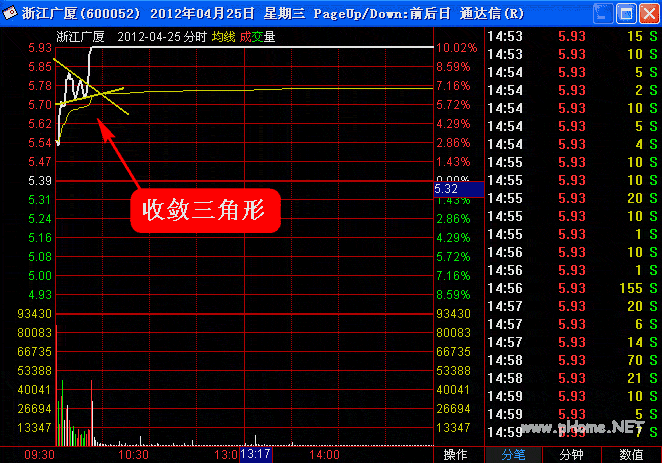Click the 5.85 price axis label

pyautogui.click(x=40, y=67)
